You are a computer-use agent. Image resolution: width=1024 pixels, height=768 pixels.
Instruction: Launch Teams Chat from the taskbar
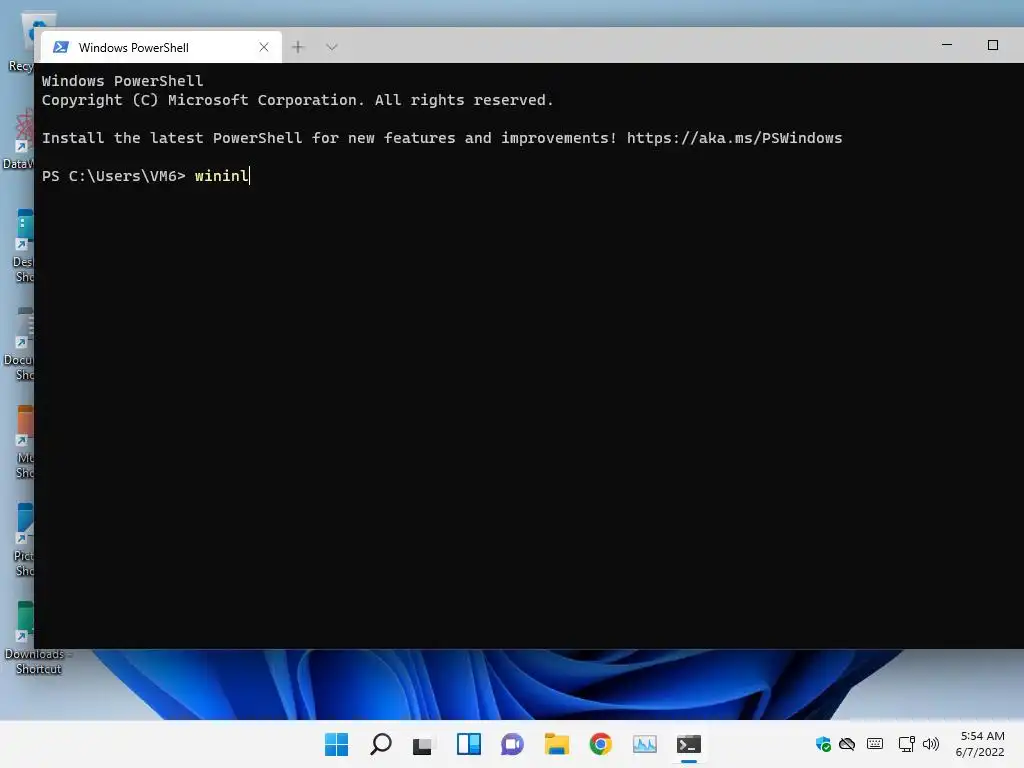coord(513,744)
